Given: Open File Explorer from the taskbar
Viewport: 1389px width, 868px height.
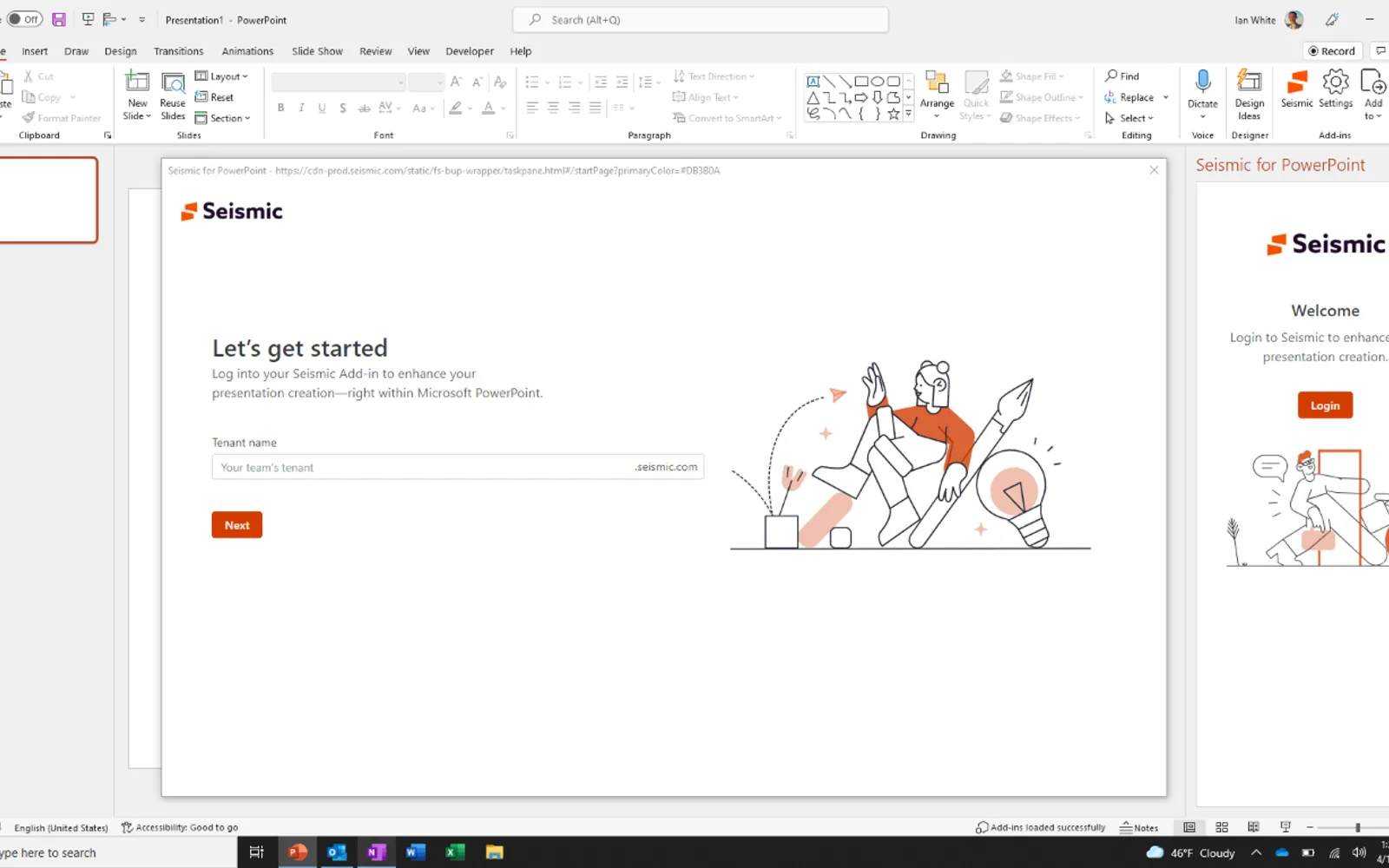Looking at the screenshot, I should (x=494, y=852).
